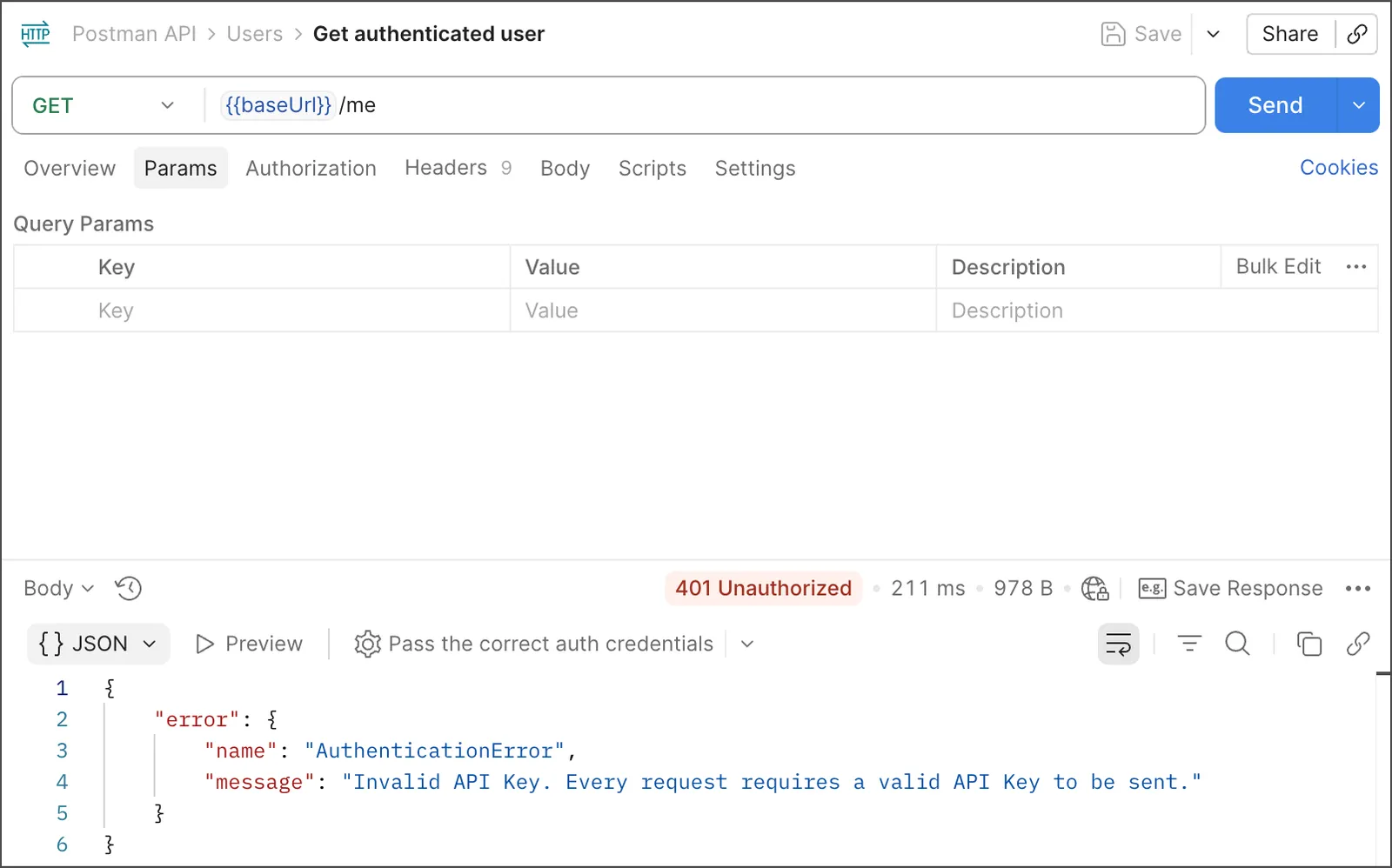This screenshot has height=868, width=1392.
Task: Click Bulk Edit in params table
Action: click(x=1279, y=267)
